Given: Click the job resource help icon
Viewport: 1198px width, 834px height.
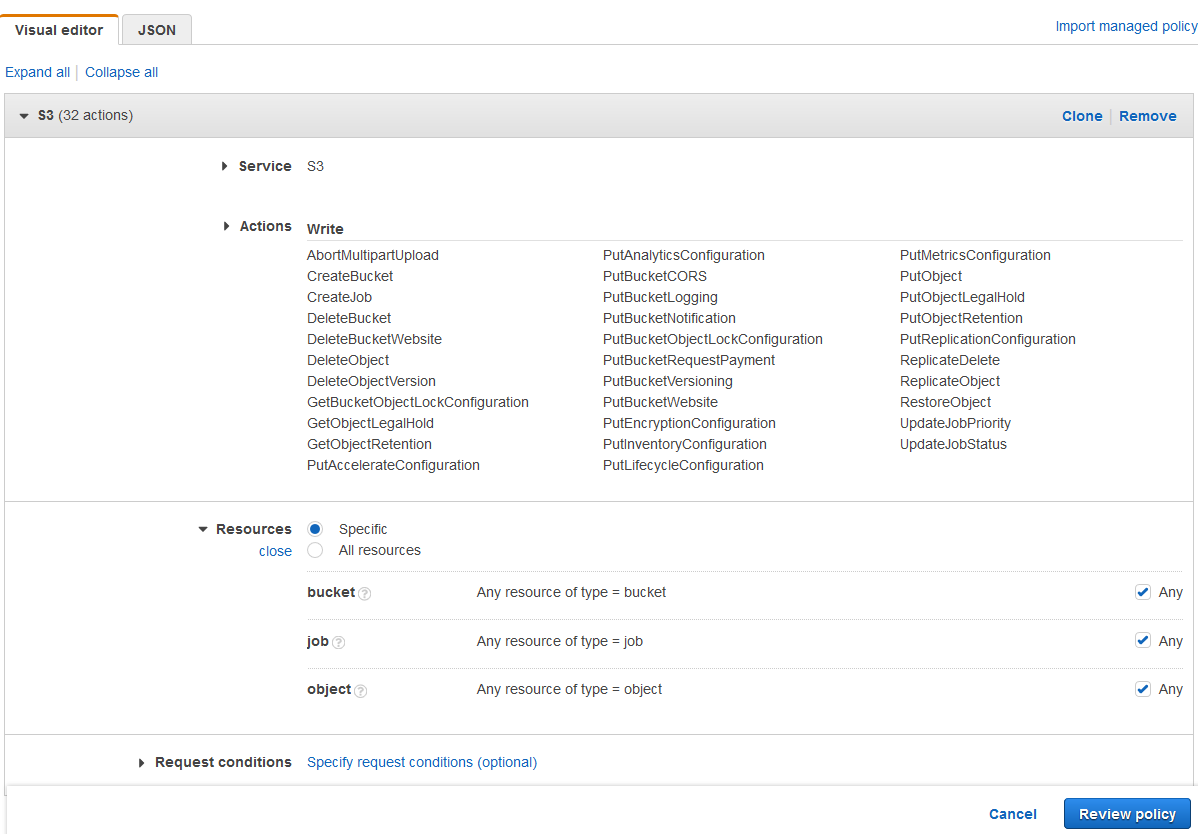Looking at the screenshot, I should coord(338,641).
